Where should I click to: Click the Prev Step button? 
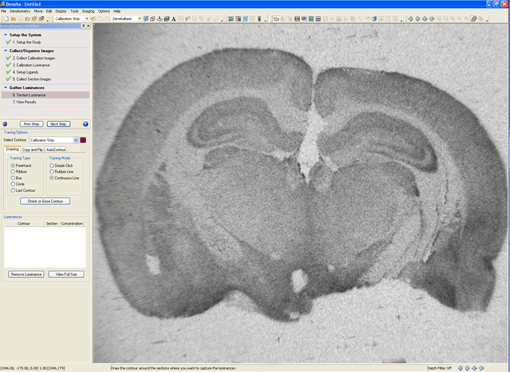[x=32, y=124]
